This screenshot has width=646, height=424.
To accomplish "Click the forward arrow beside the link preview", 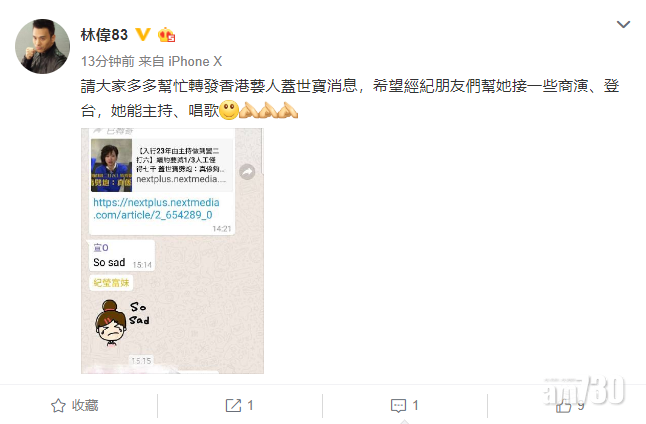I will coord(247,172).
